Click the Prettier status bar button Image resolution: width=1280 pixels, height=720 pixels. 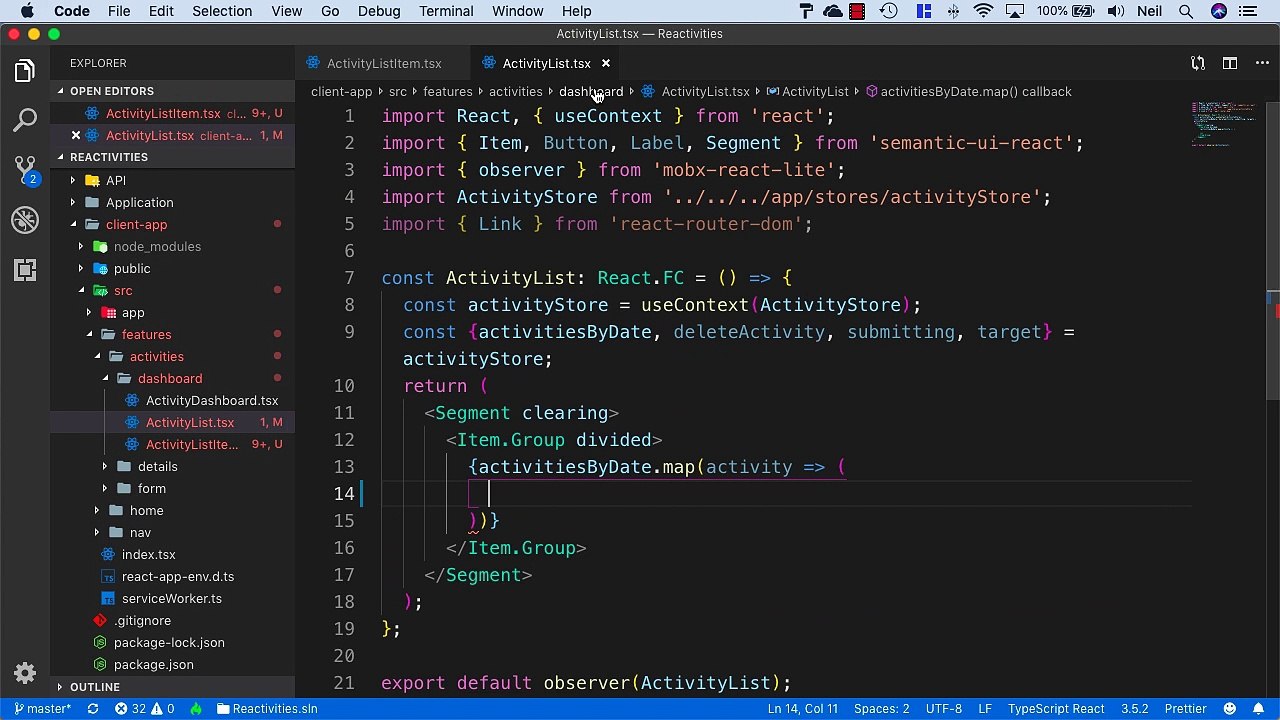[x=1185, y=709]
